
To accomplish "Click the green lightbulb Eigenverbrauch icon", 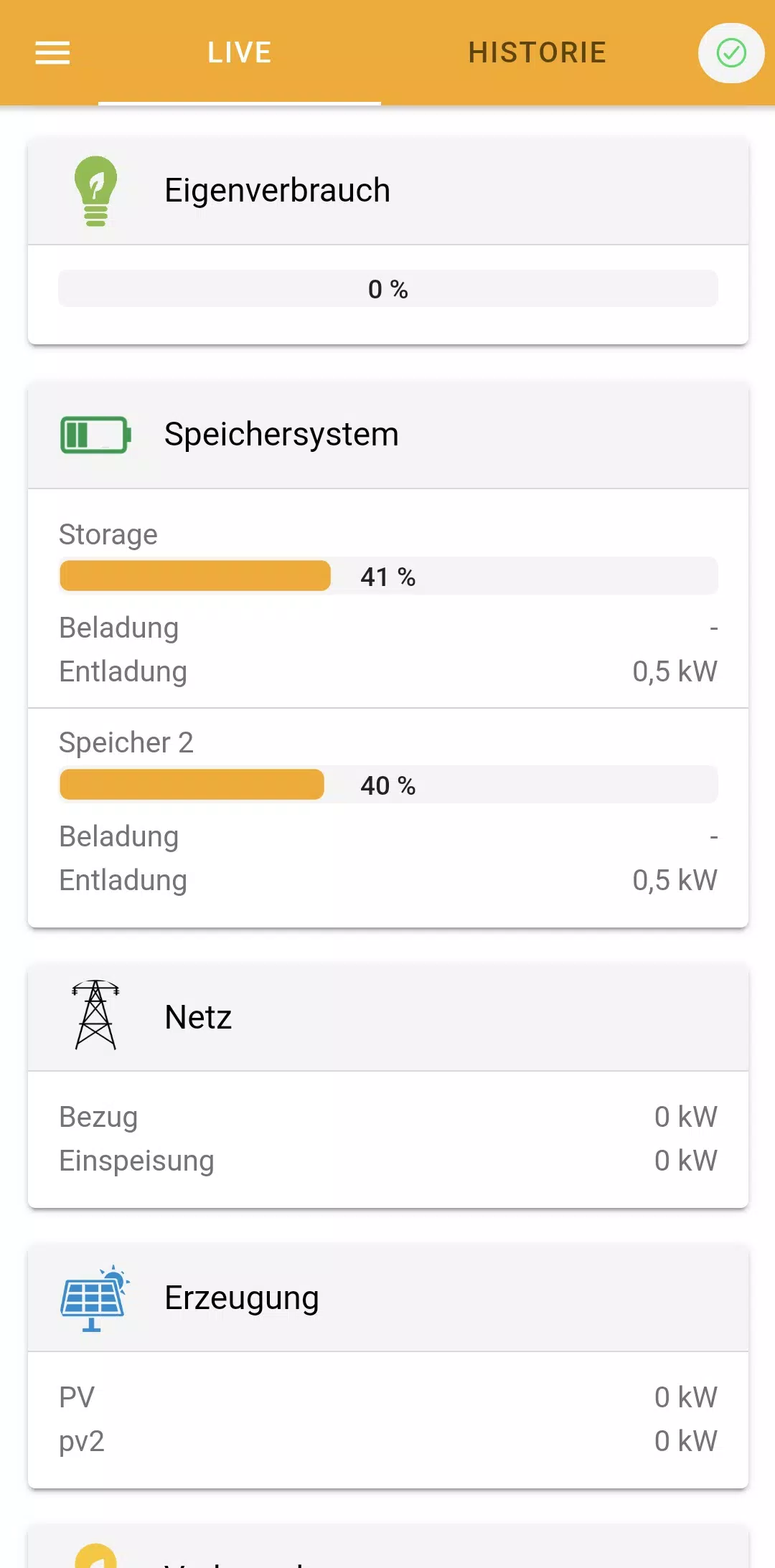I will coord(95,191).
